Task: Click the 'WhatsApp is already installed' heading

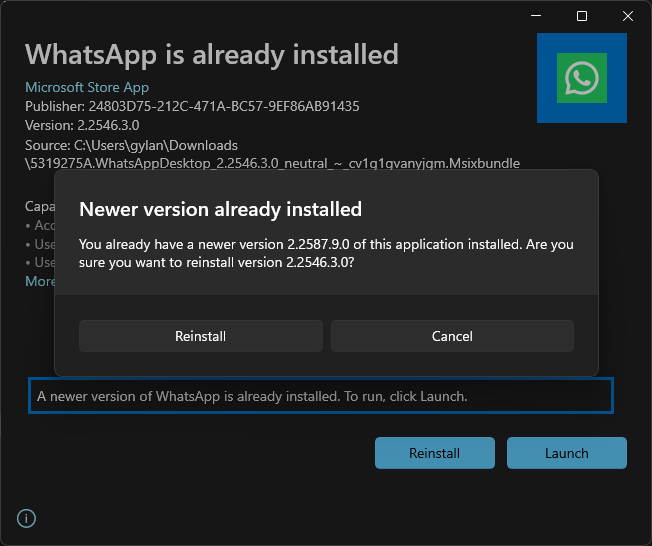Action: tap(211, 53)
